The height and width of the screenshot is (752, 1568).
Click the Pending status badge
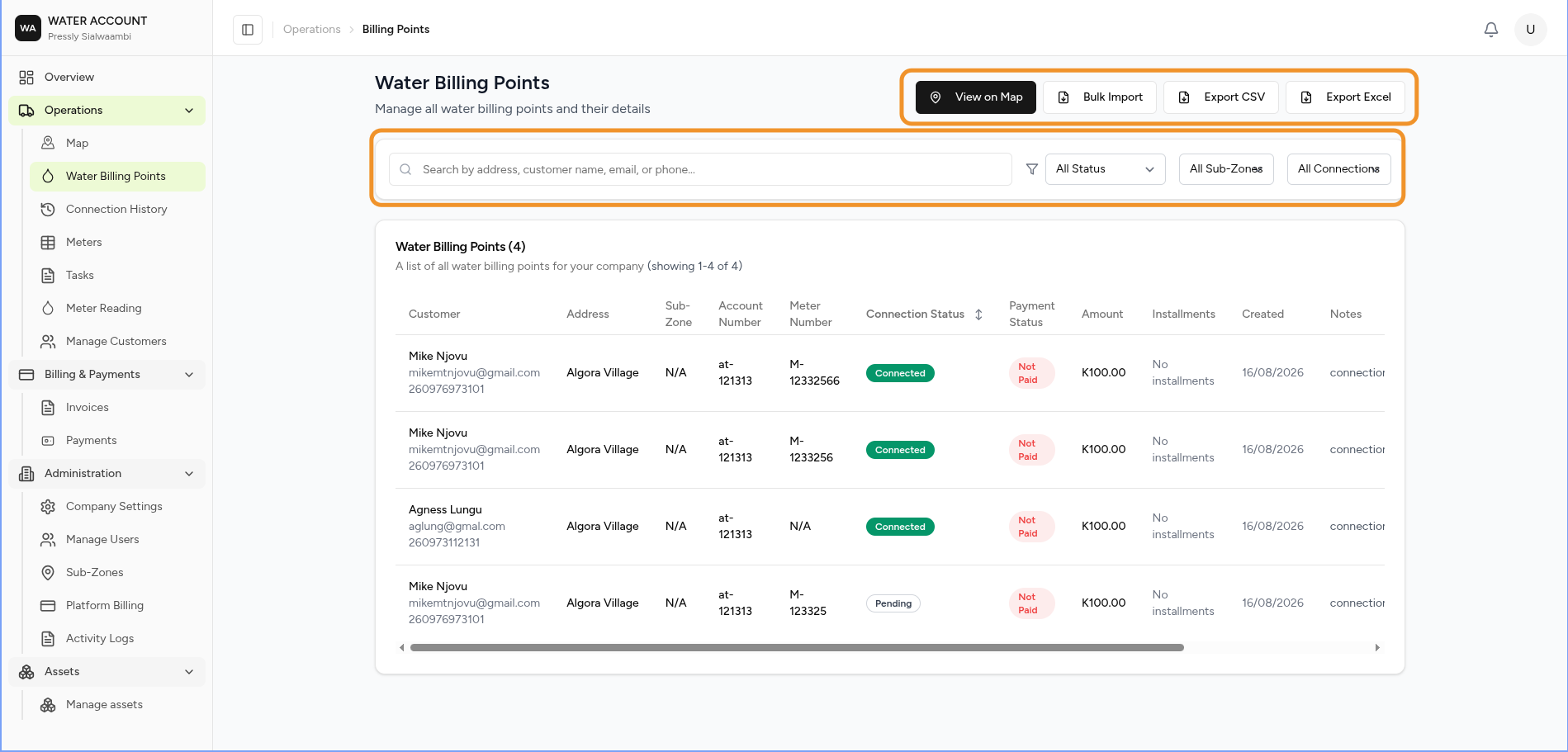click(893, 603)
